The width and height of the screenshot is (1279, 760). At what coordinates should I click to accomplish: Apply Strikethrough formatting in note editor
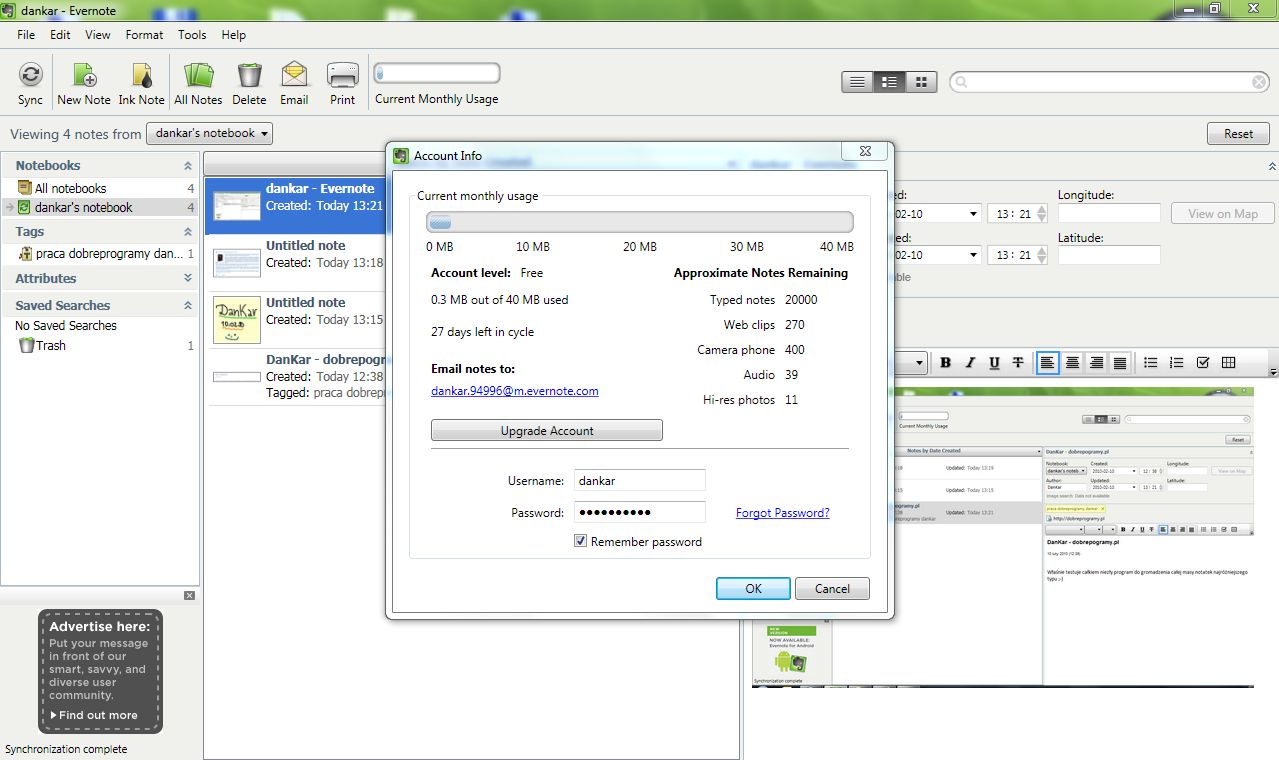[x=1018, y=363]
